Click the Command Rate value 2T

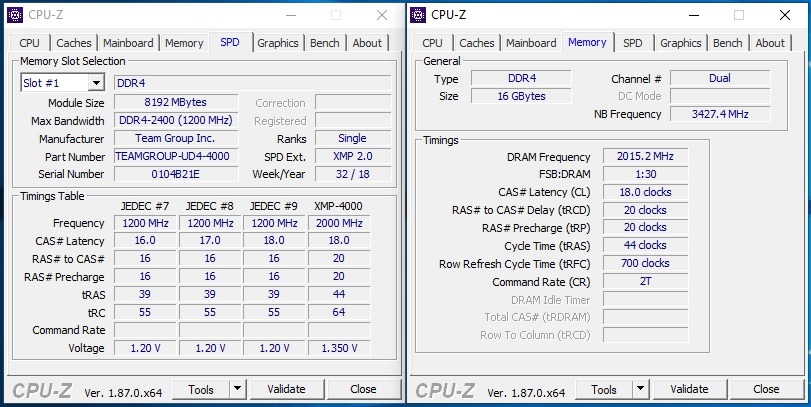click(645, 281)
